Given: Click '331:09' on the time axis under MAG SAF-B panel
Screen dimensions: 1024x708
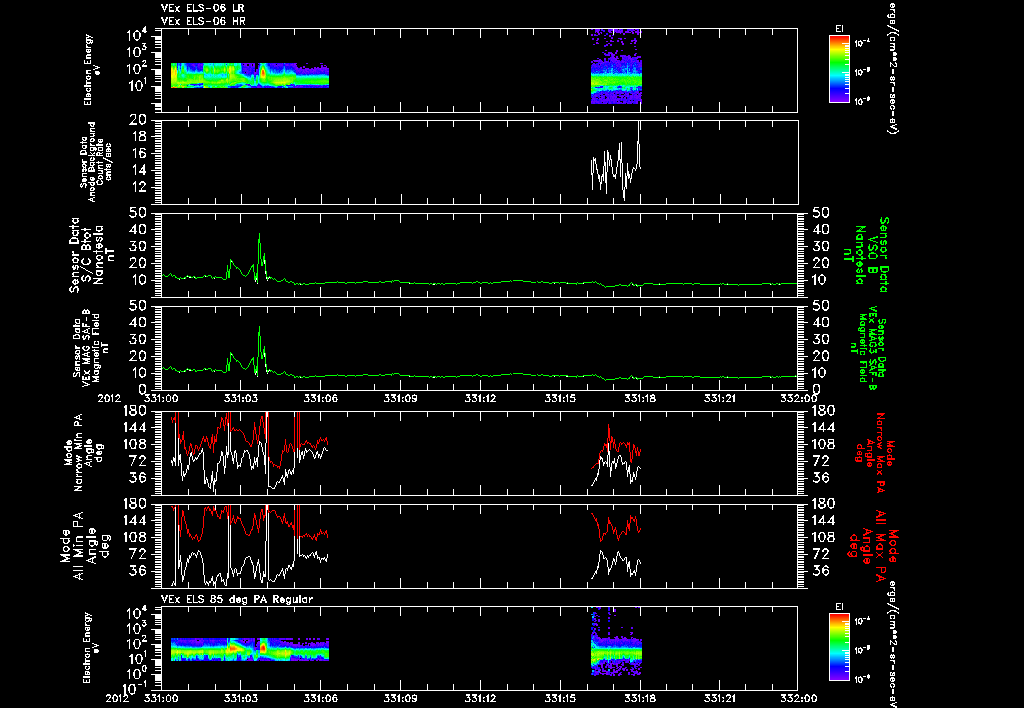Looking at the screenshot, I should point(401,398).
